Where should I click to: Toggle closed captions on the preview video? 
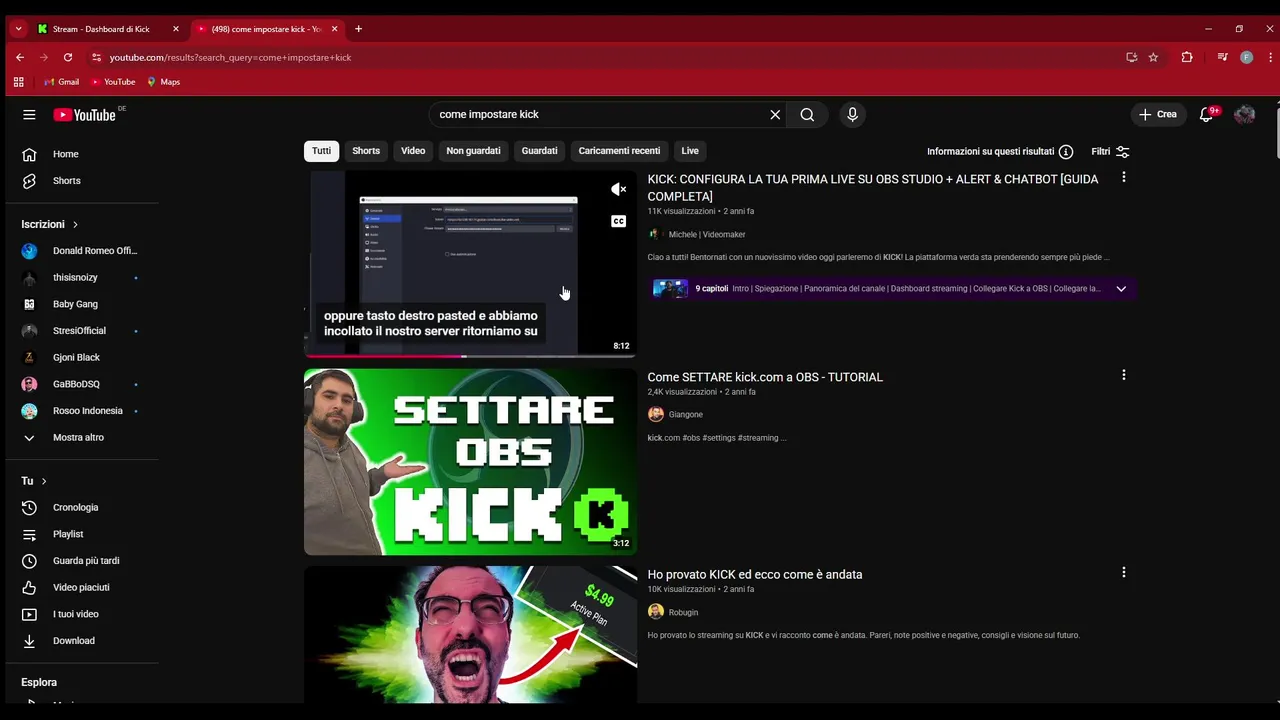click(x=619, y=221)
